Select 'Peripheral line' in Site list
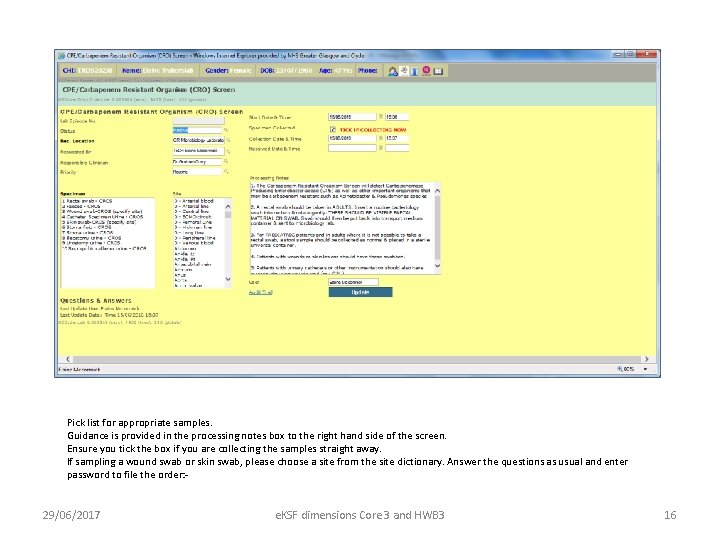 [x=195, y=238]
